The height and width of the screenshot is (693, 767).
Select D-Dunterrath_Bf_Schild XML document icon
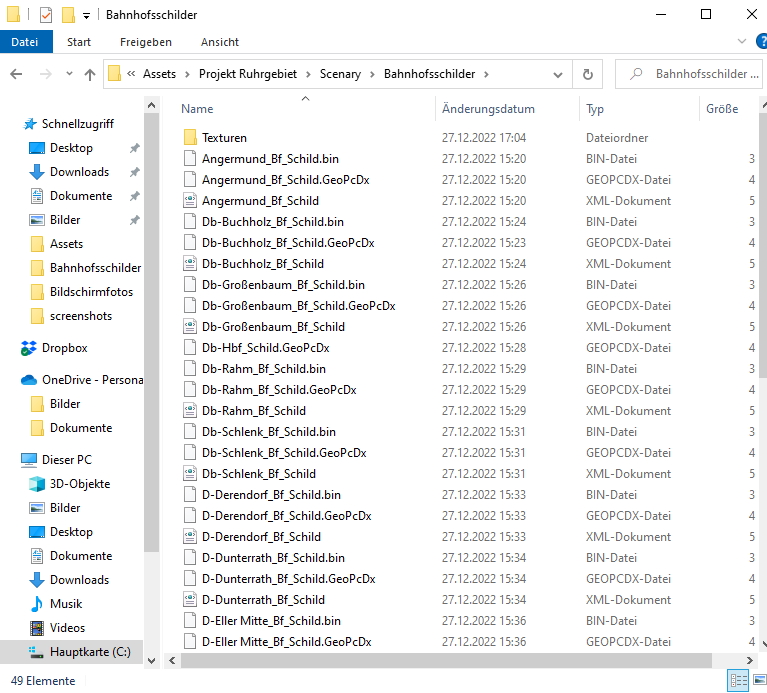[x=190, y=600]
